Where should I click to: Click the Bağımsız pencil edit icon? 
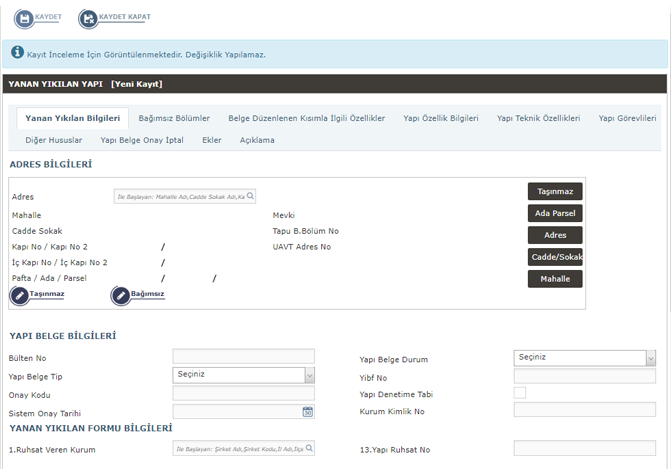(x=121, y=295)
